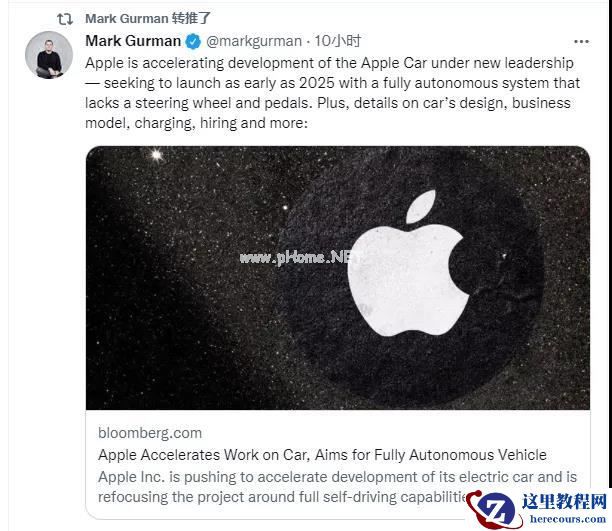Viewport: 612px width, 531px height.
Task: Open the three-dot more options menu
Action: [581, 41]
